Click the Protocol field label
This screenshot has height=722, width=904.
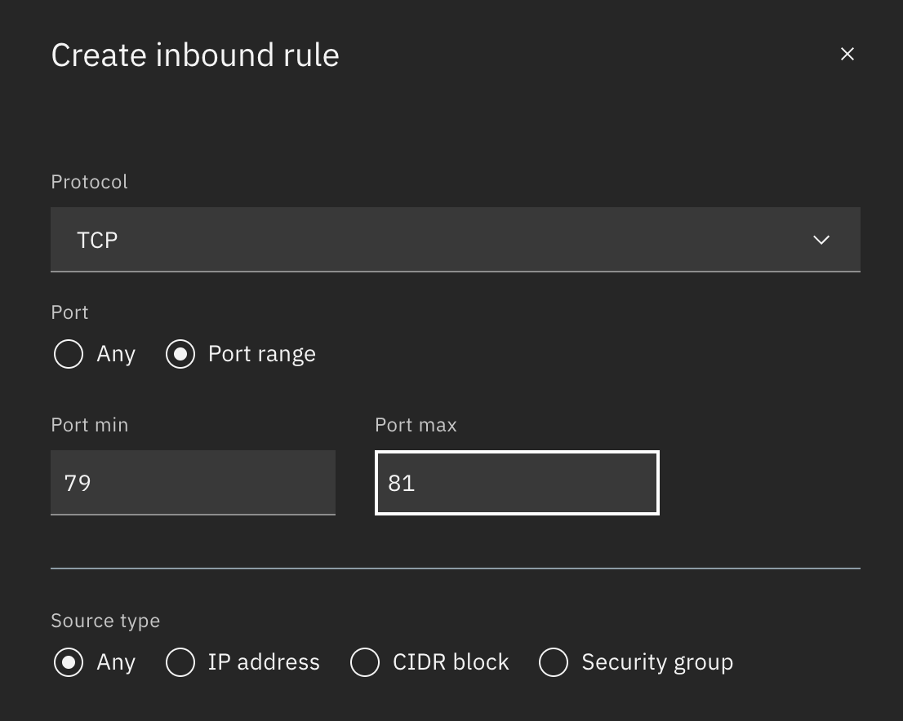click(89, 182)
